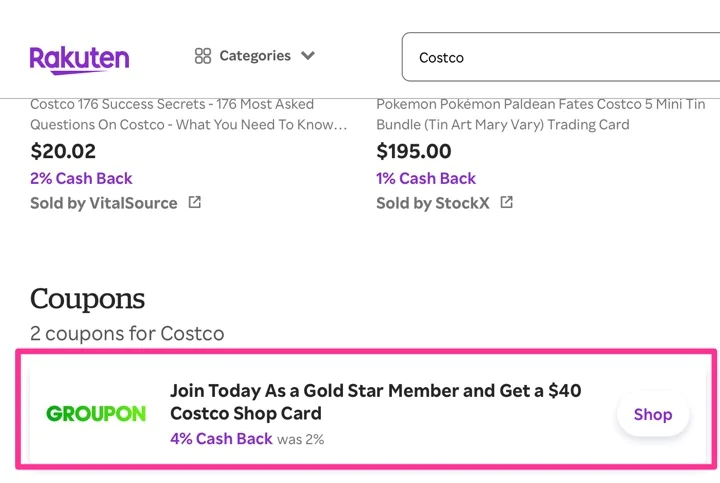The image size is (720, 483).
Task: Click the Rakuten logo
Action: [79, 58]
